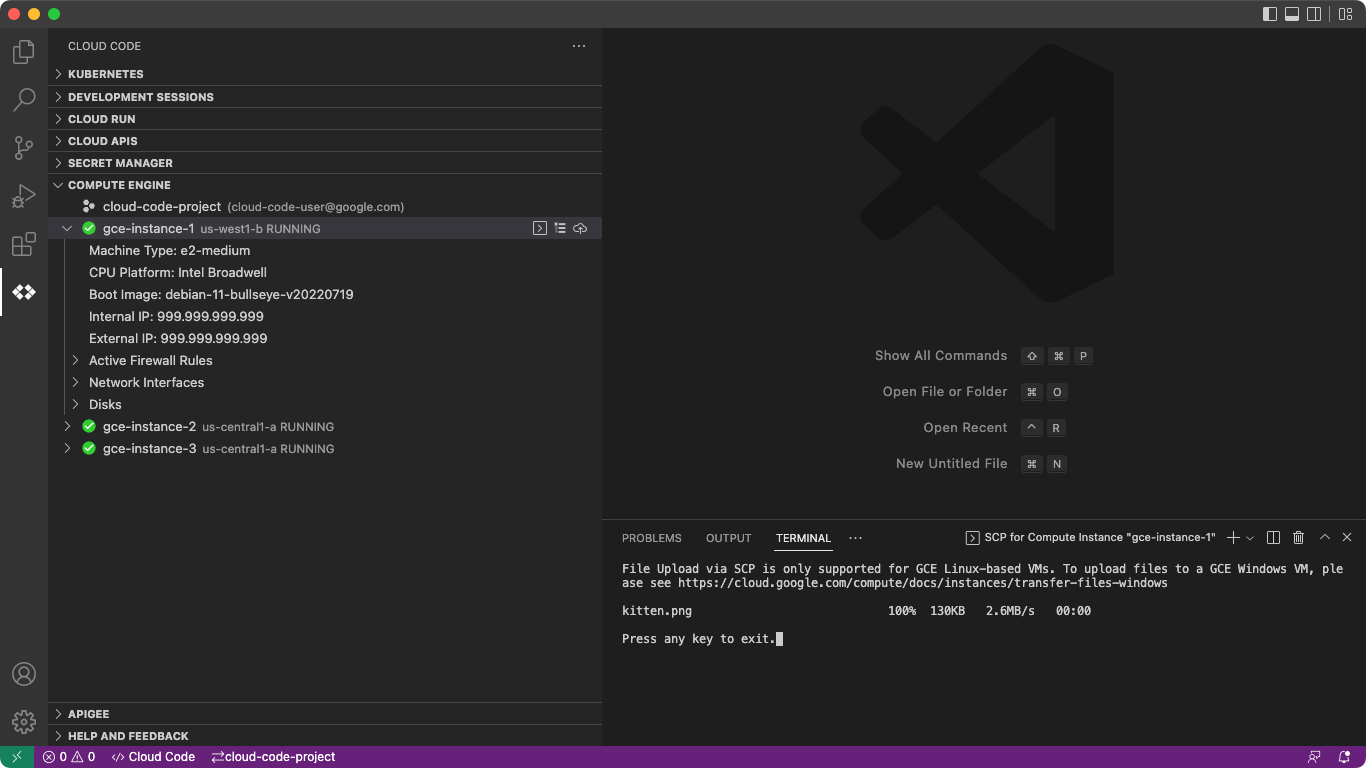This screenshot has height=768, width=1366.
Task: Open the Run and Debug view
Action: click(x=24, y=196)
